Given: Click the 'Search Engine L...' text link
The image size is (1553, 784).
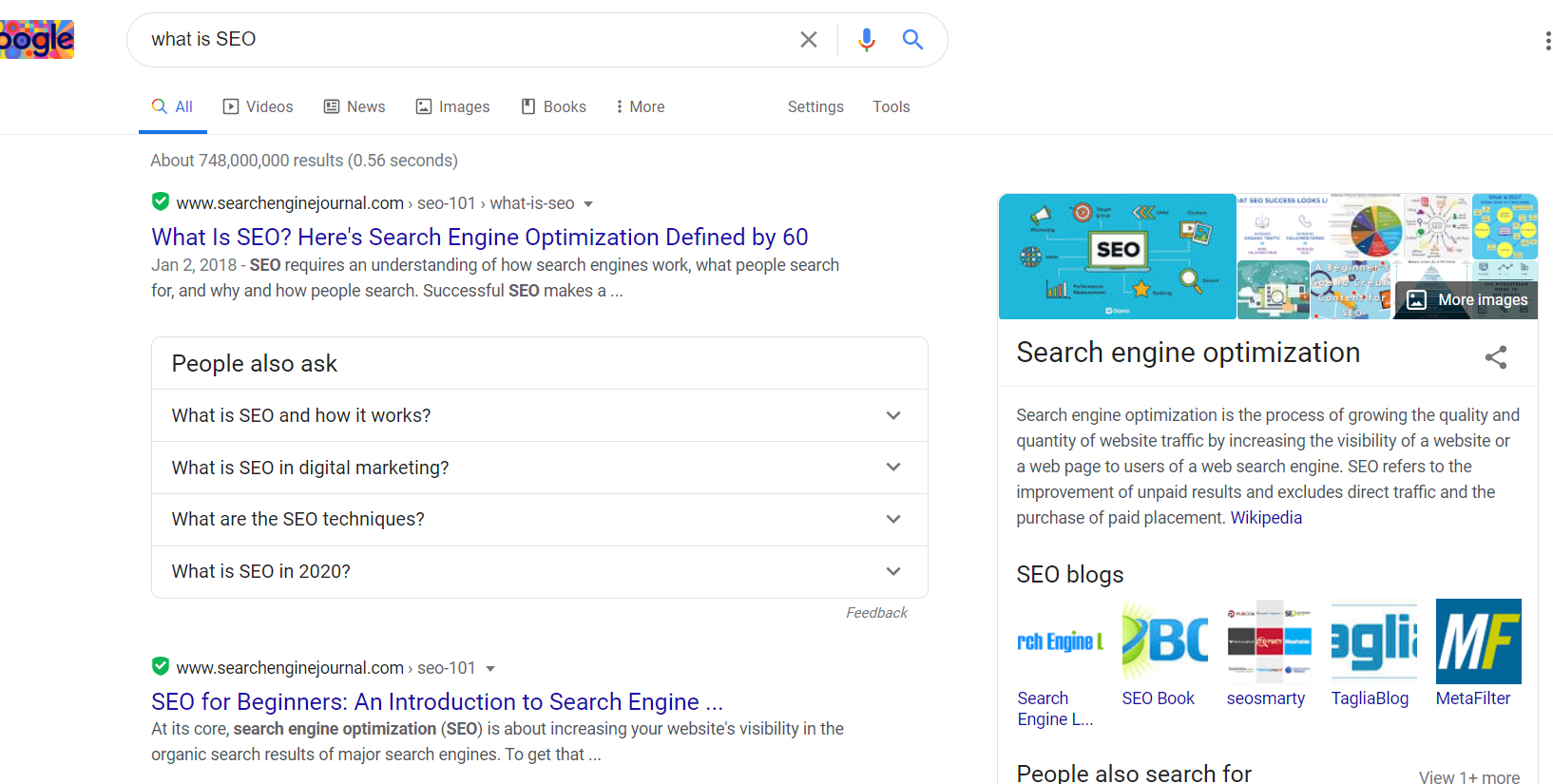Looking at the screenshot, I should click(x=1055, y=709).
